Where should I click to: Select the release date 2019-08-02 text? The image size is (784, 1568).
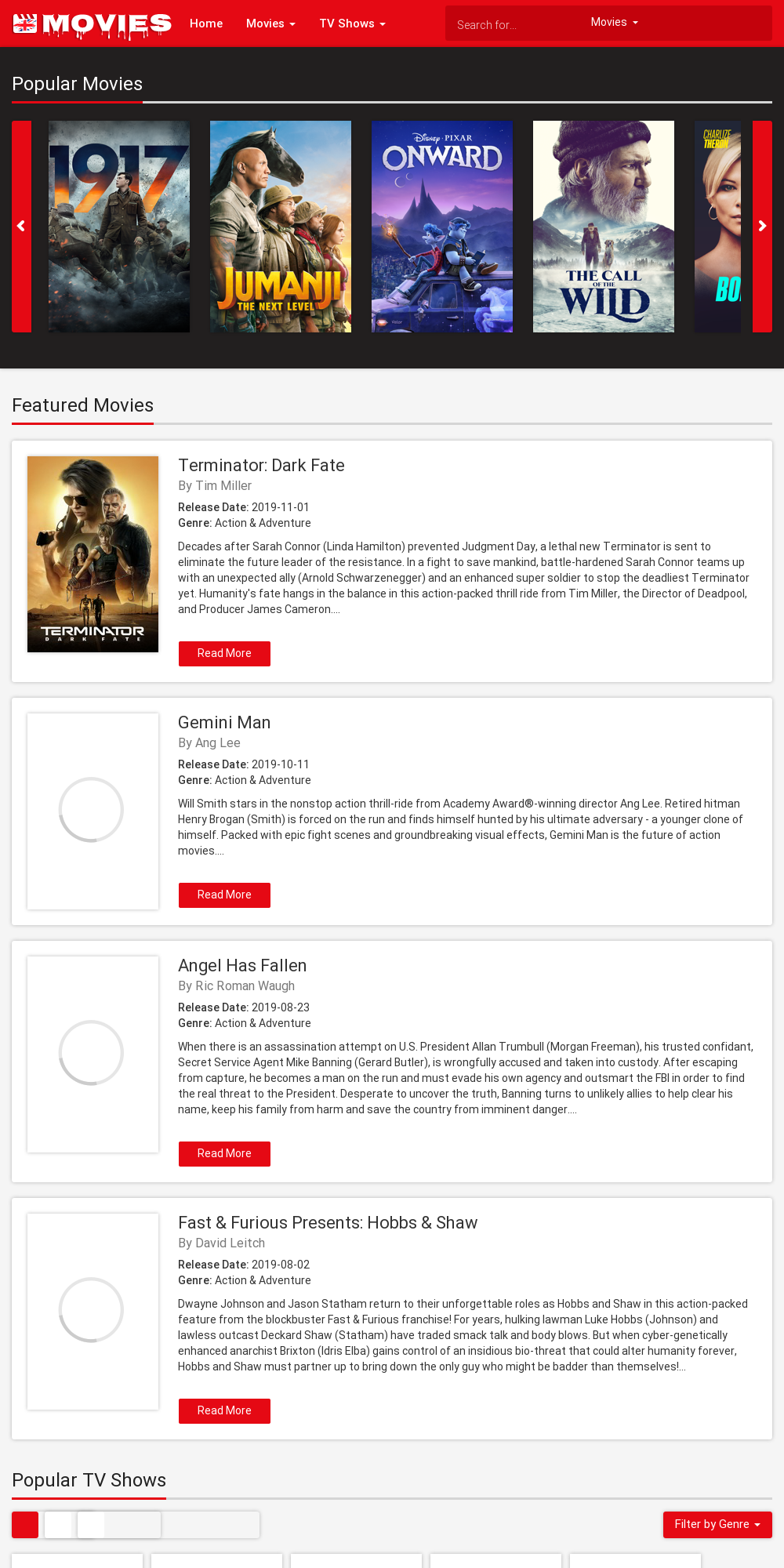coord(281,1265)
